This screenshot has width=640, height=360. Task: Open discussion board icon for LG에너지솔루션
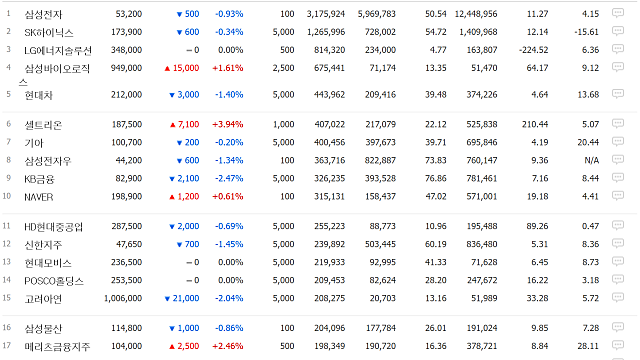(x=618, y=49)
